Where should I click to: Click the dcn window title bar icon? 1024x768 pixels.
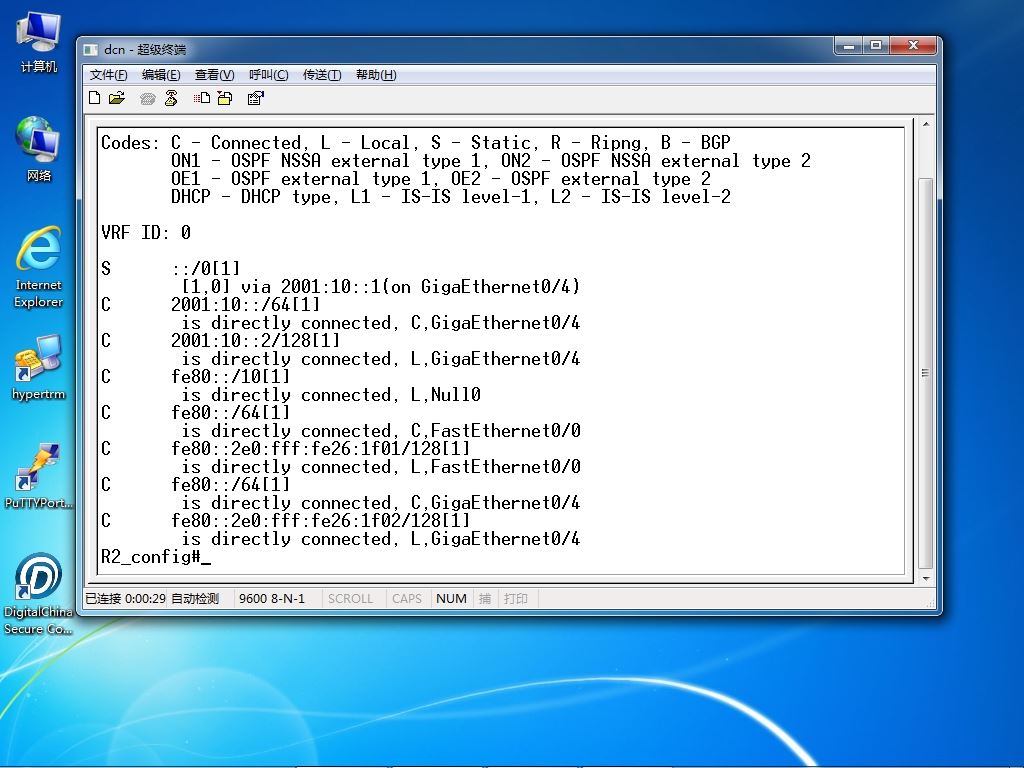(x=91, y=50)
